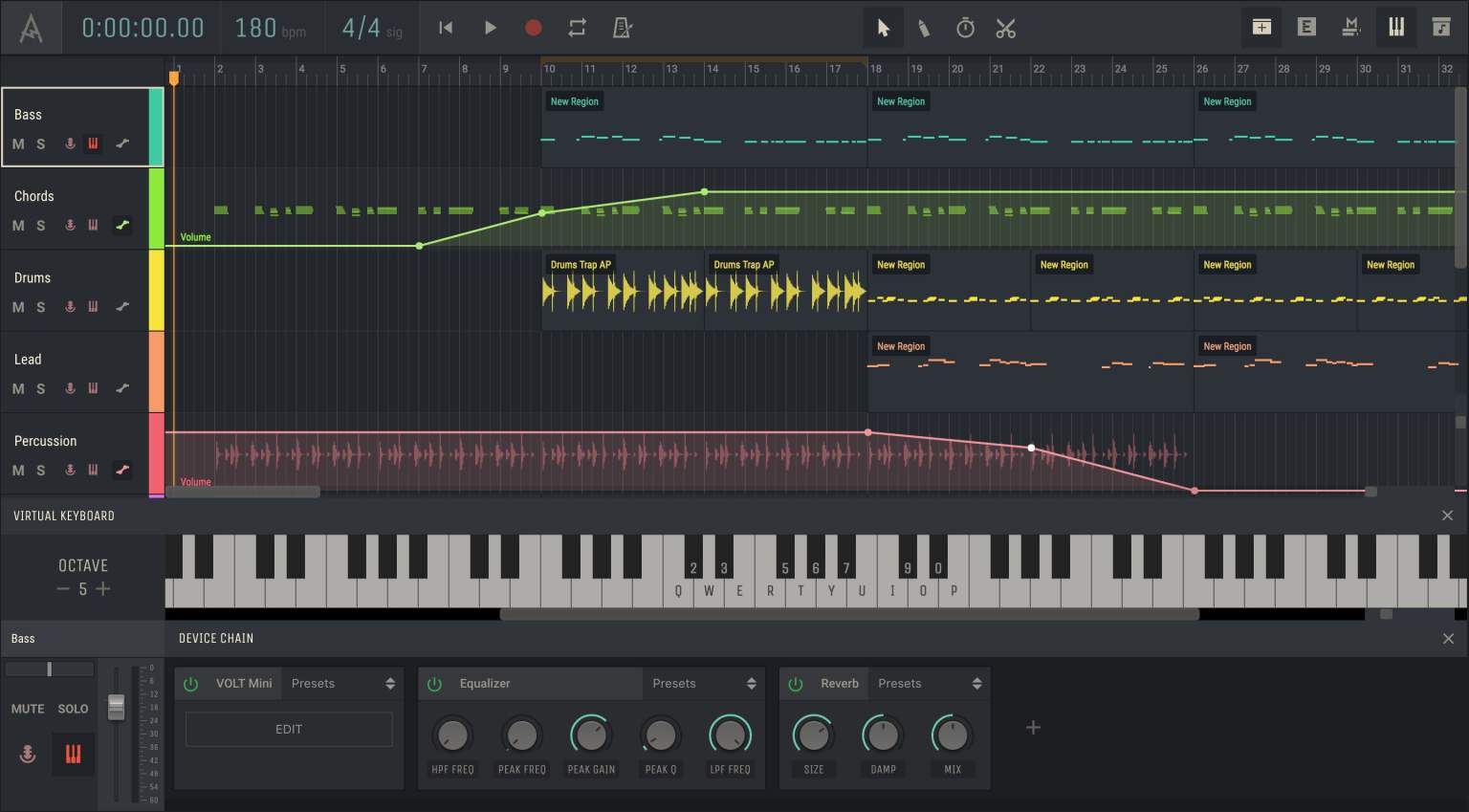Record-arm the Drums track microphone icon
The width and height of the screenshot is (1469, 812).
(x=69, y=307)
